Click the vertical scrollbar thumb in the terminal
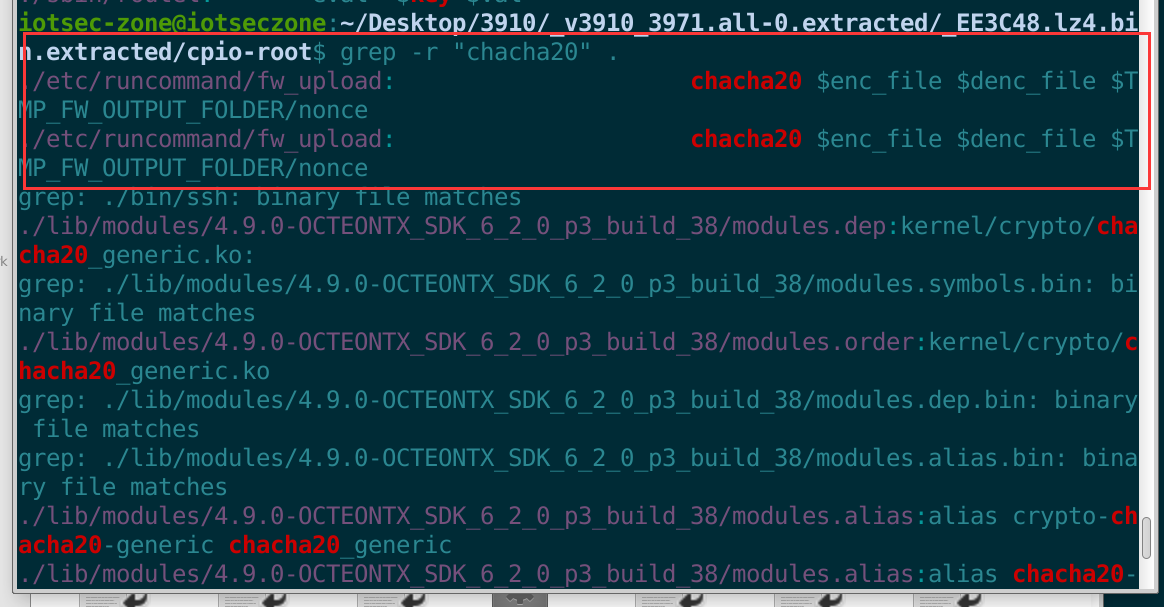Viewport: 1164px width, 607px height. tap(1148, 537)
